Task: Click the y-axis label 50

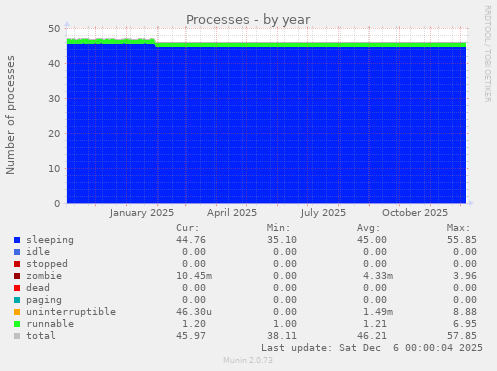Action: click(54, 29)
